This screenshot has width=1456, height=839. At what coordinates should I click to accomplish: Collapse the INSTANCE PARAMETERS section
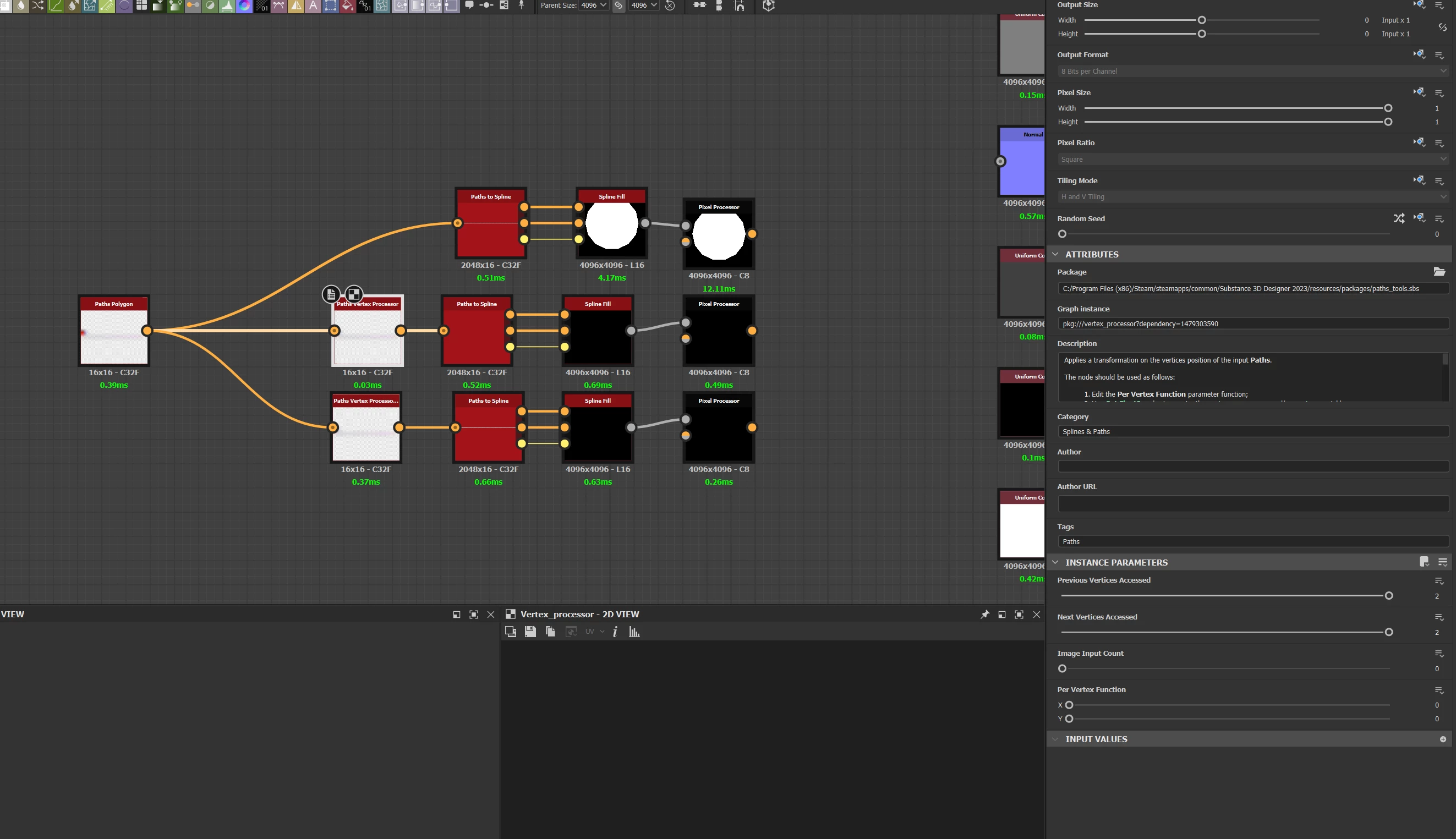1055,562
